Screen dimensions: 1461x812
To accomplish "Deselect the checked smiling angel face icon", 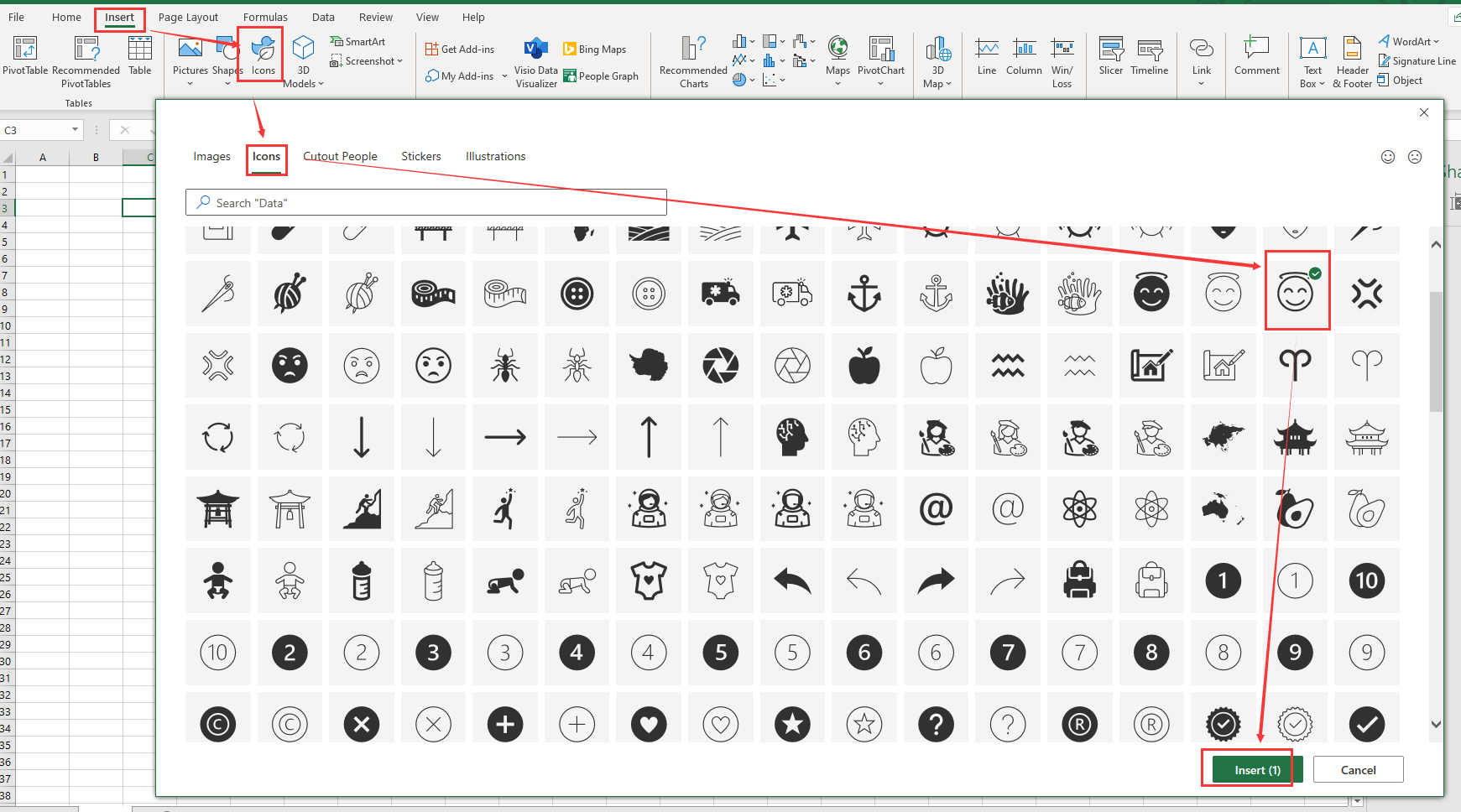I will coord(1295,294).
